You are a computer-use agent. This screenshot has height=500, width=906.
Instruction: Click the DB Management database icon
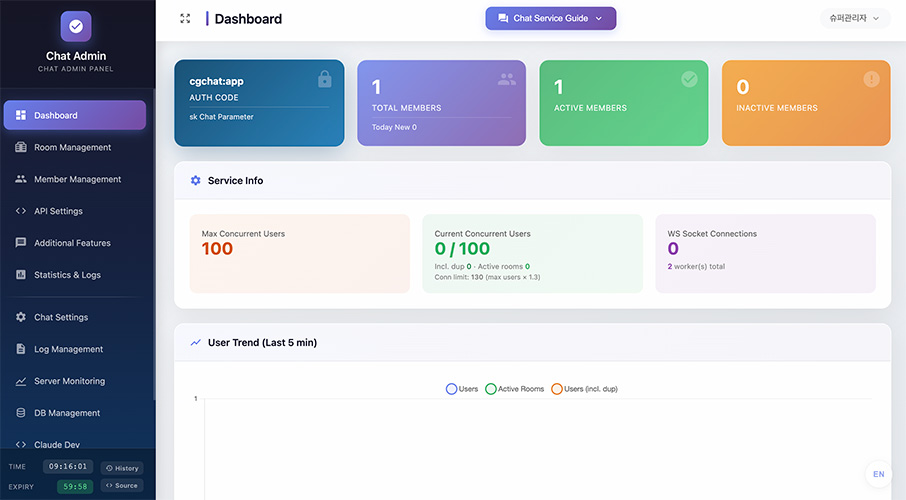[x=21, y=413]
